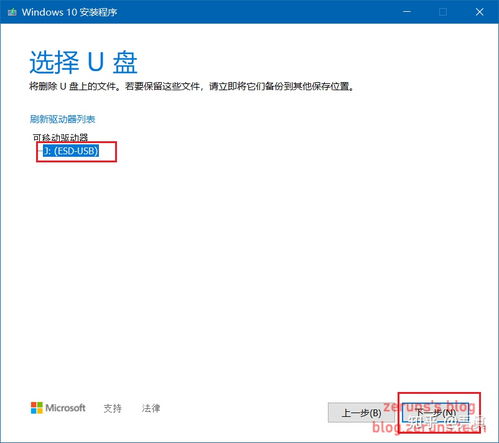499x443 pixels.
Task: Click tree connector line beside J: drive
Action: pyautogui.click(x=40, y=150)
